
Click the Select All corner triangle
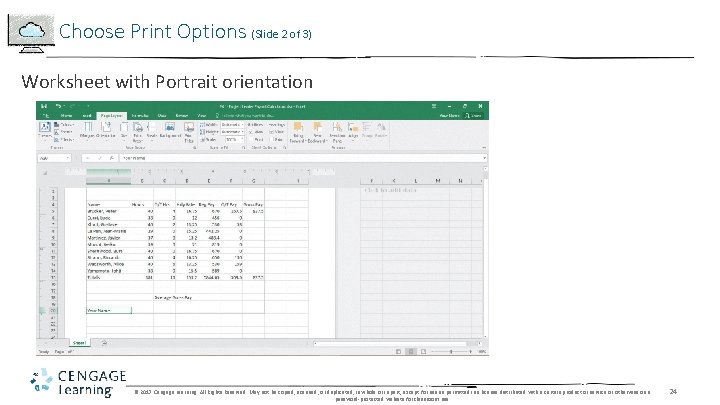point(45,173)
